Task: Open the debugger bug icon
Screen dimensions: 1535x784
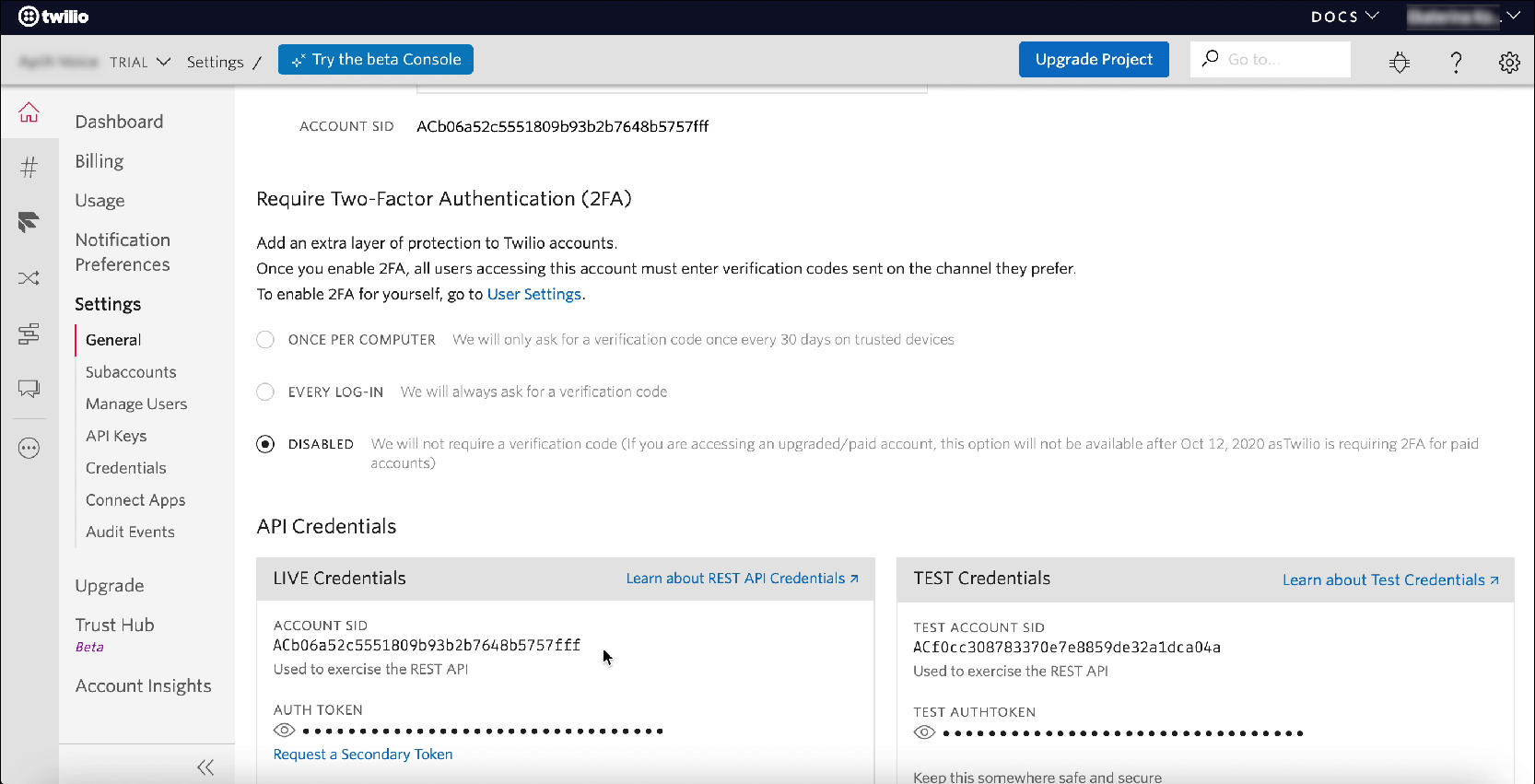Action: 1400,62
